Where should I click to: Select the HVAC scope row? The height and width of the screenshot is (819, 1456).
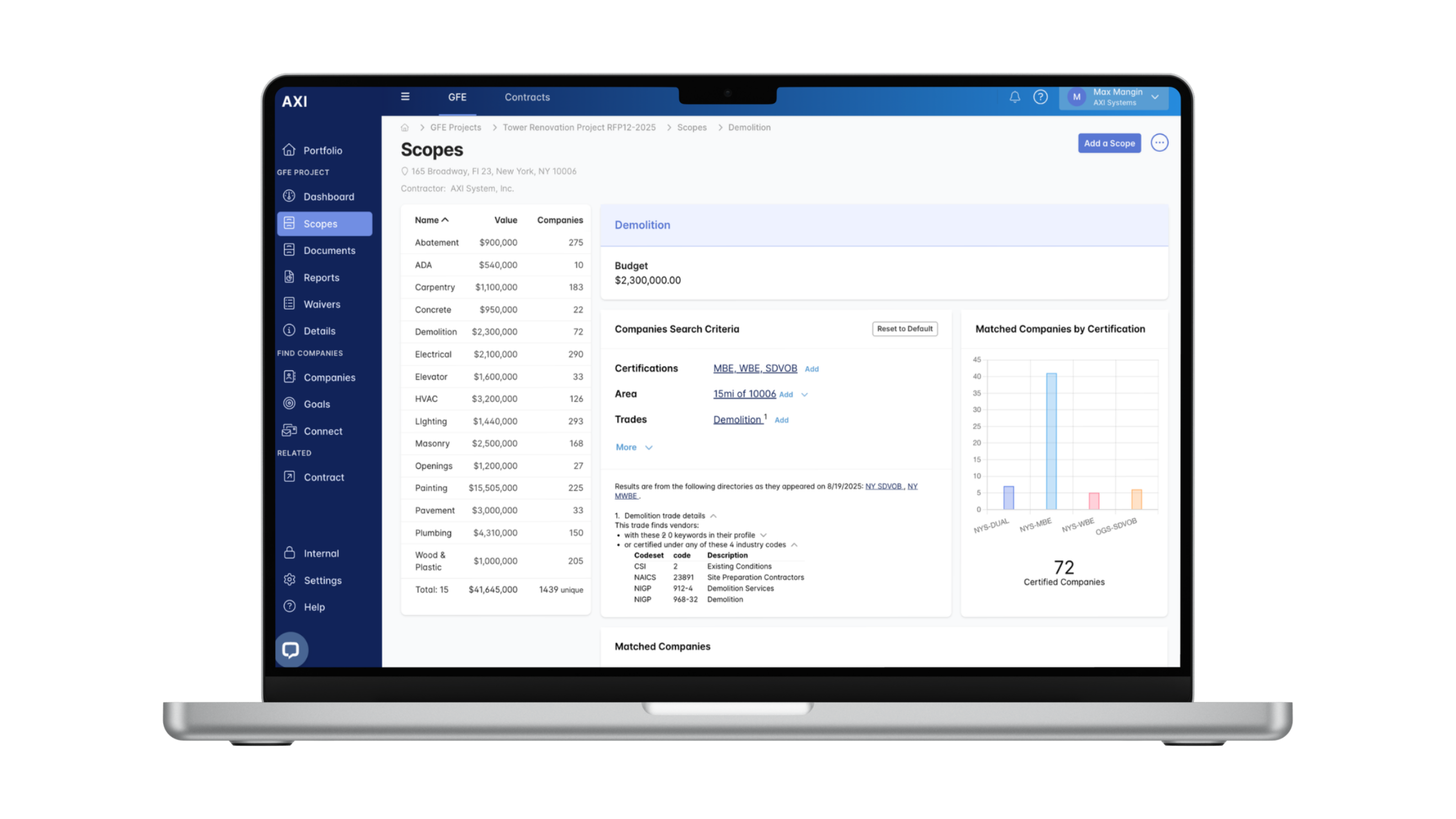496,399
